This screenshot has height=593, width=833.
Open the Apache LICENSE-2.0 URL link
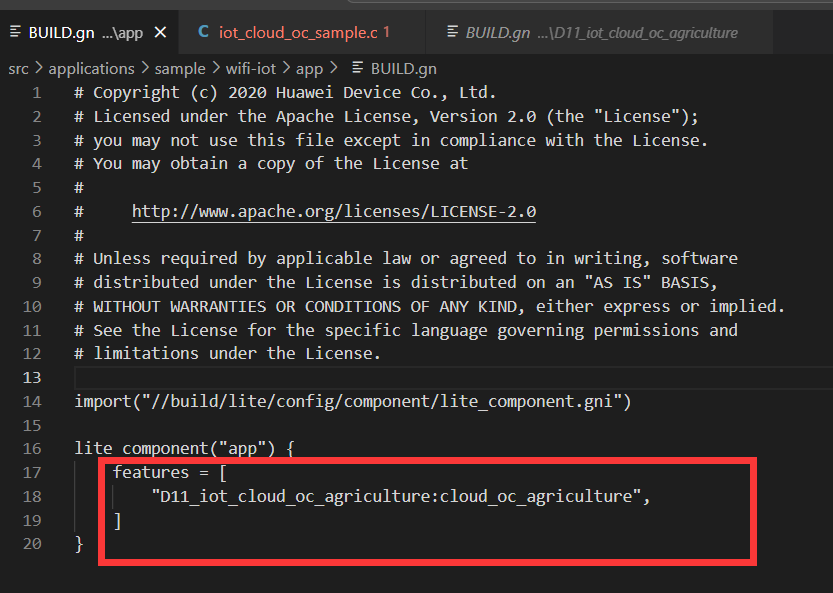coord(334,212)
